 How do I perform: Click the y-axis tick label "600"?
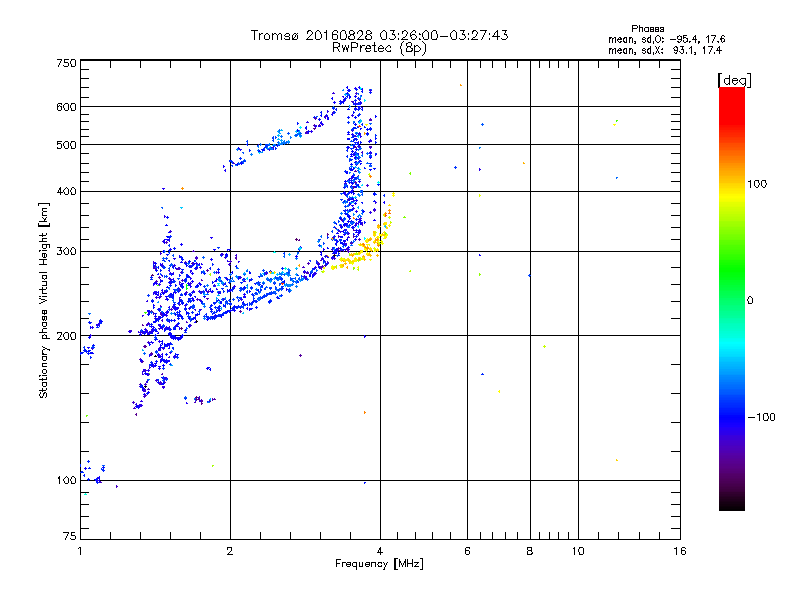[66, 107]
